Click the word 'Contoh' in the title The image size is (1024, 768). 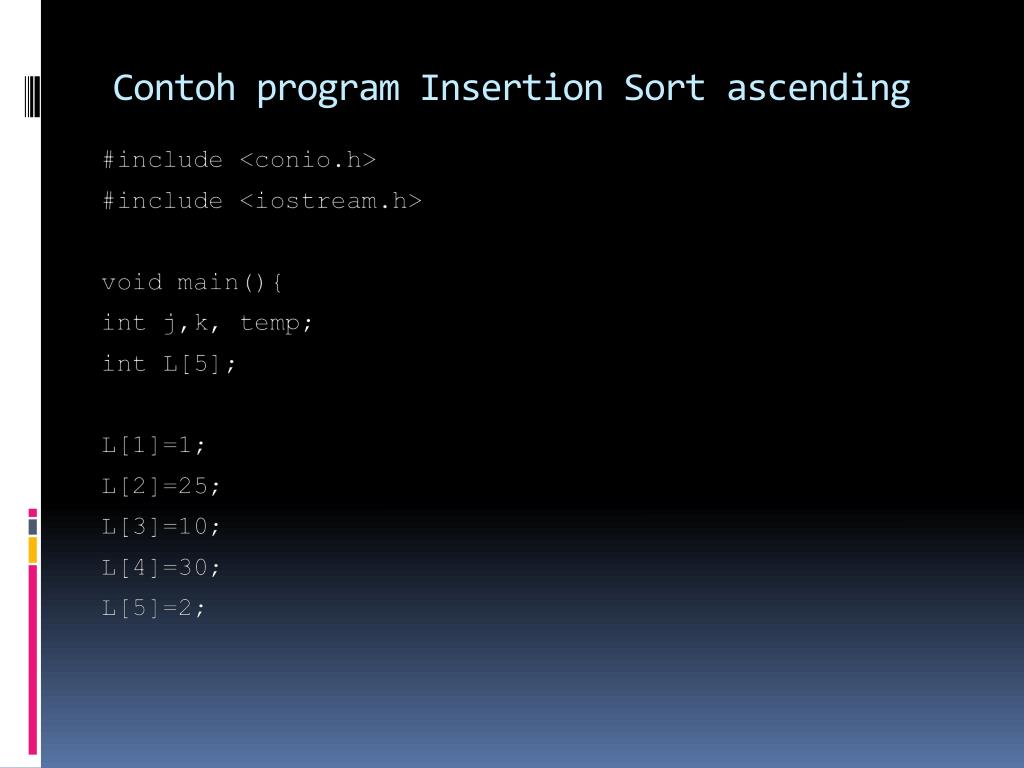pyautogui.click(x=174, y=88)
